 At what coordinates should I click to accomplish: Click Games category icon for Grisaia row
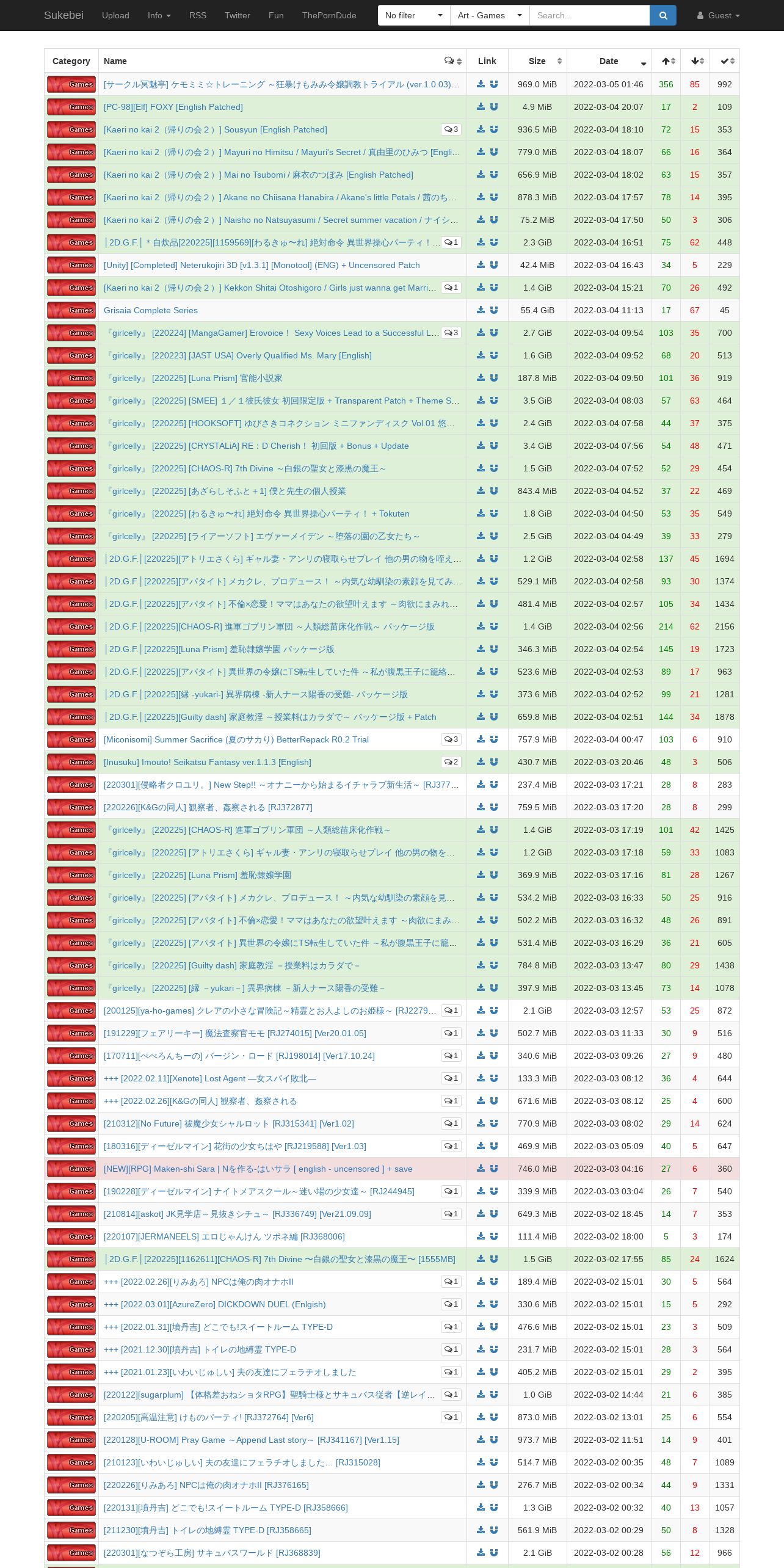71,310
